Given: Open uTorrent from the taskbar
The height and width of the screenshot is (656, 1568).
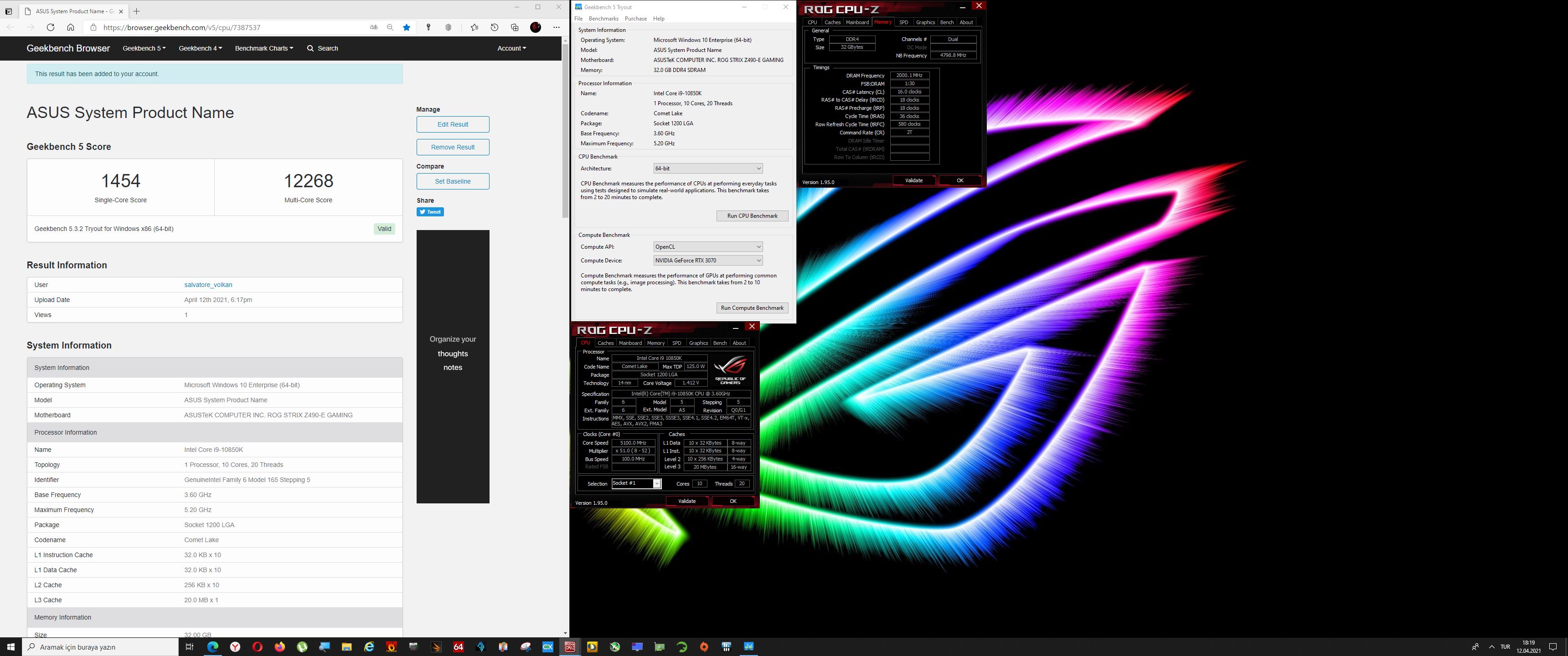Looking at the screenshot, I should coord(302,647).
